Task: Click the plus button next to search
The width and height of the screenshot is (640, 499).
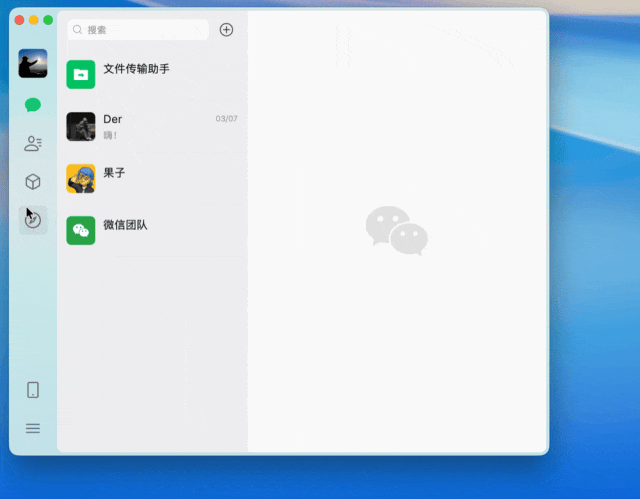Action: pos(226,29)
